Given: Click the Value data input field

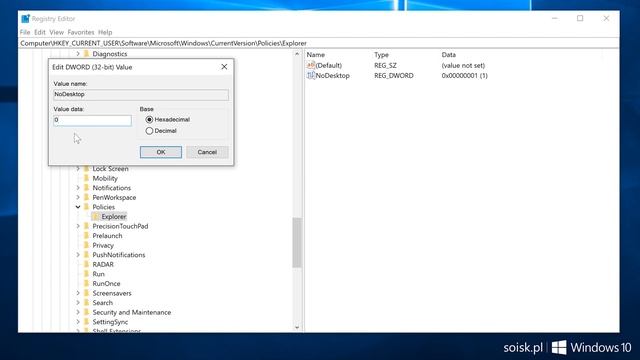Looking at the screenshot, I should [x=92, y=120].
